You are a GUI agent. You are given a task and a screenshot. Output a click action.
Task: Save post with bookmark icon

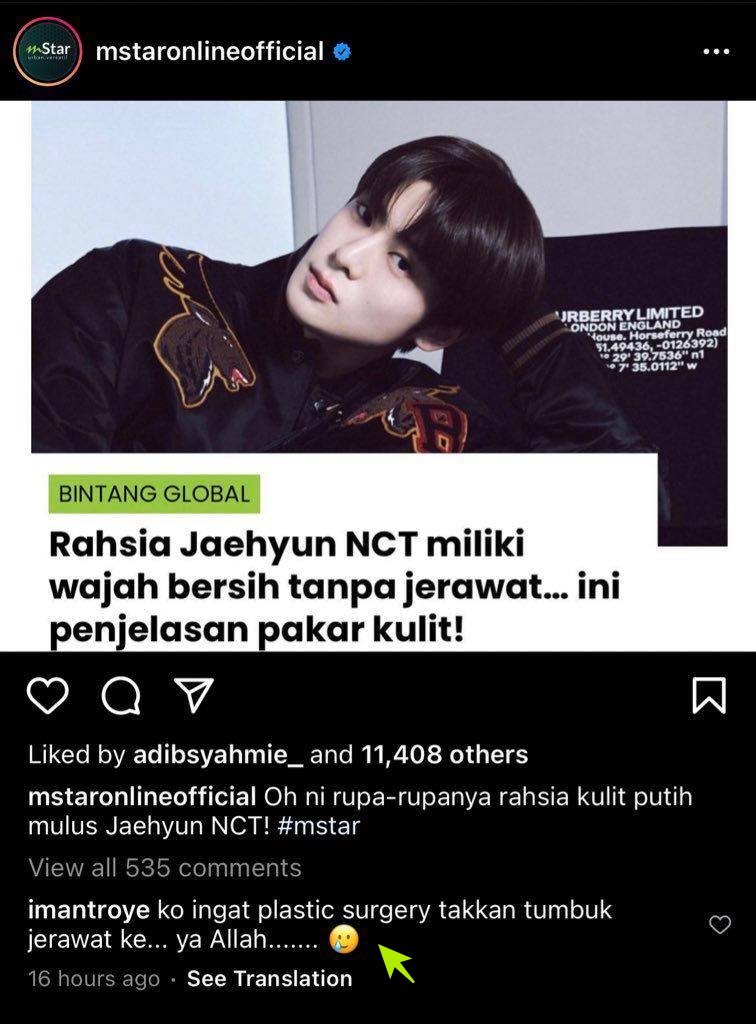tap(708, 695)
